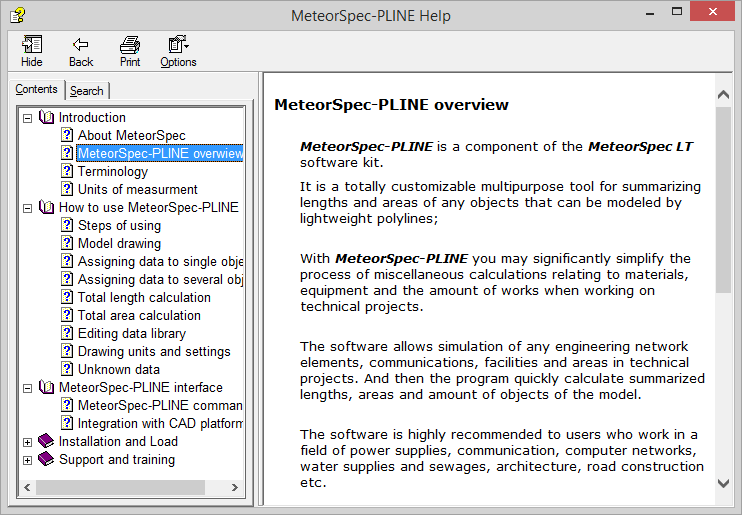
Task: Open the Model drawing topic
Action: 119,243
